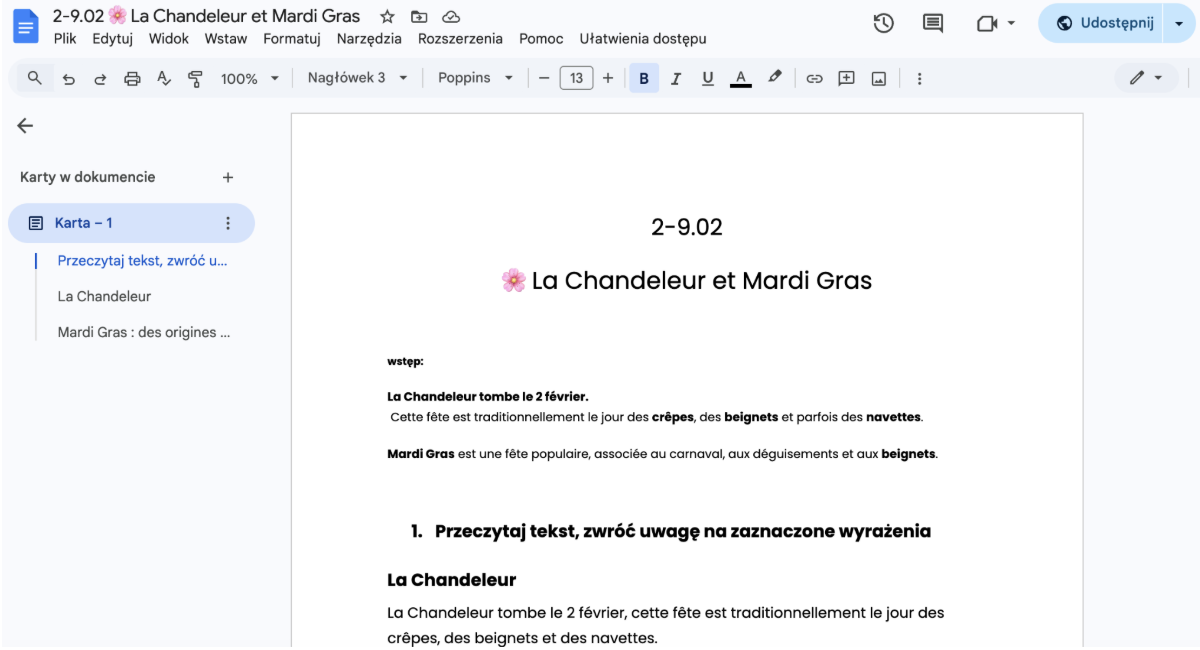This screenshot has width=1200, height=650.
Task: Click the insert link icon
Action: (814, 78)
